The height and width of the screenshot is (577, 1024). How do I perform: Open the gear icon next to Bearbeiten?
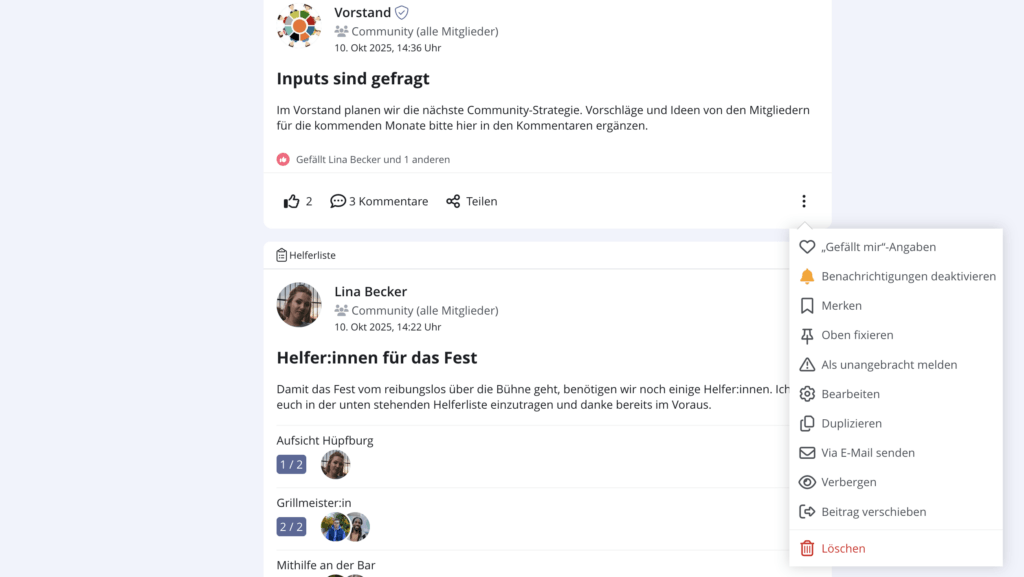point(806,394)
